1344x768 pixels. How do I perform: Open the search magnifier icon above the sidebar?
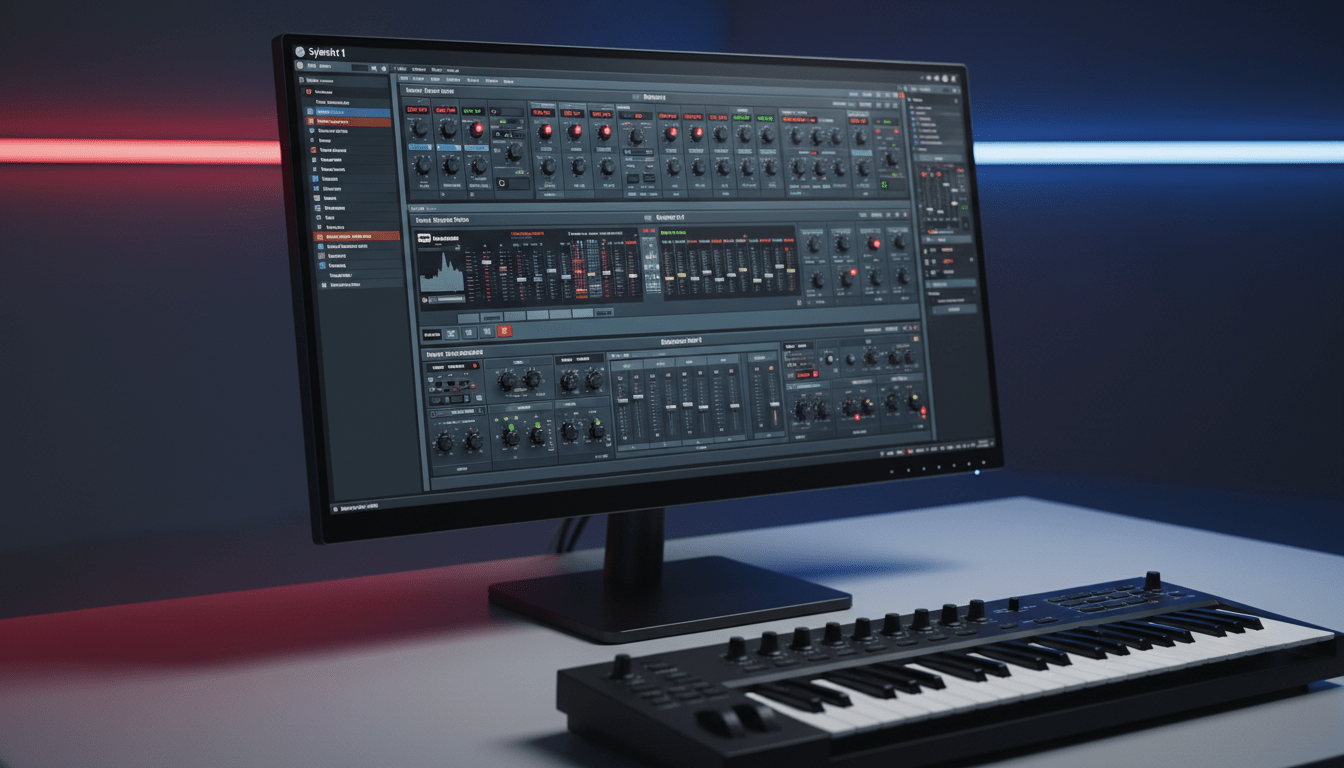(372, 67)
